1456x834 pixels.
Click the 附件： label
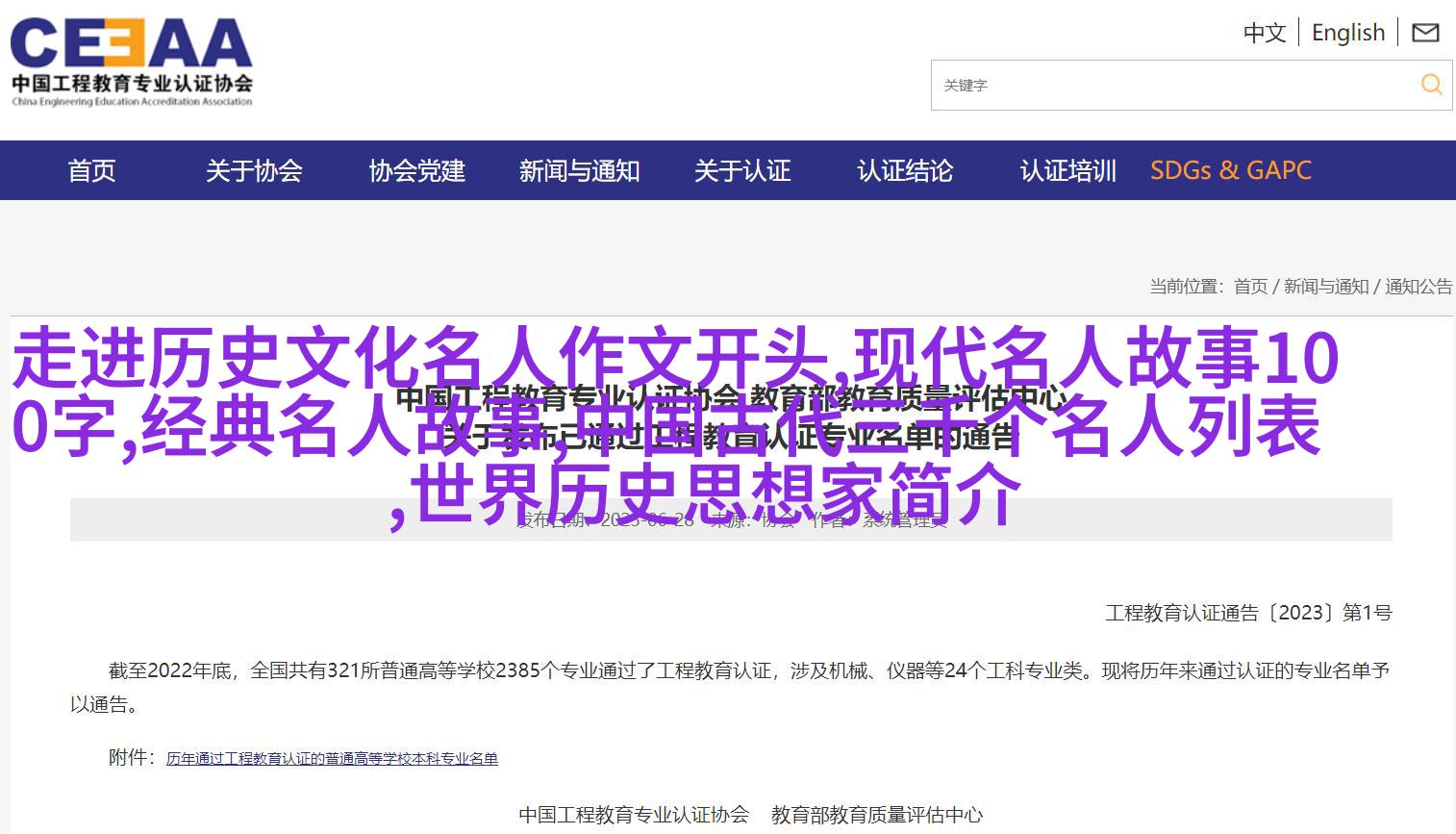coord(132,758)
